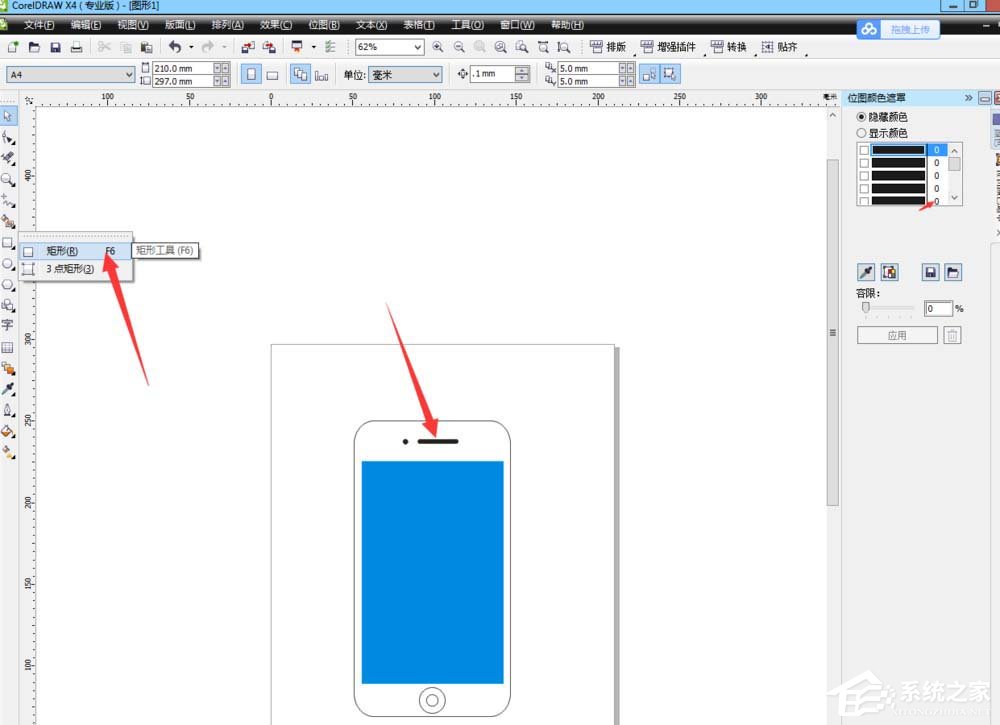Screen dimensions: 1000x725
Task: Click the edit color icon in the mask panel
Action: (x=889, y=272)
